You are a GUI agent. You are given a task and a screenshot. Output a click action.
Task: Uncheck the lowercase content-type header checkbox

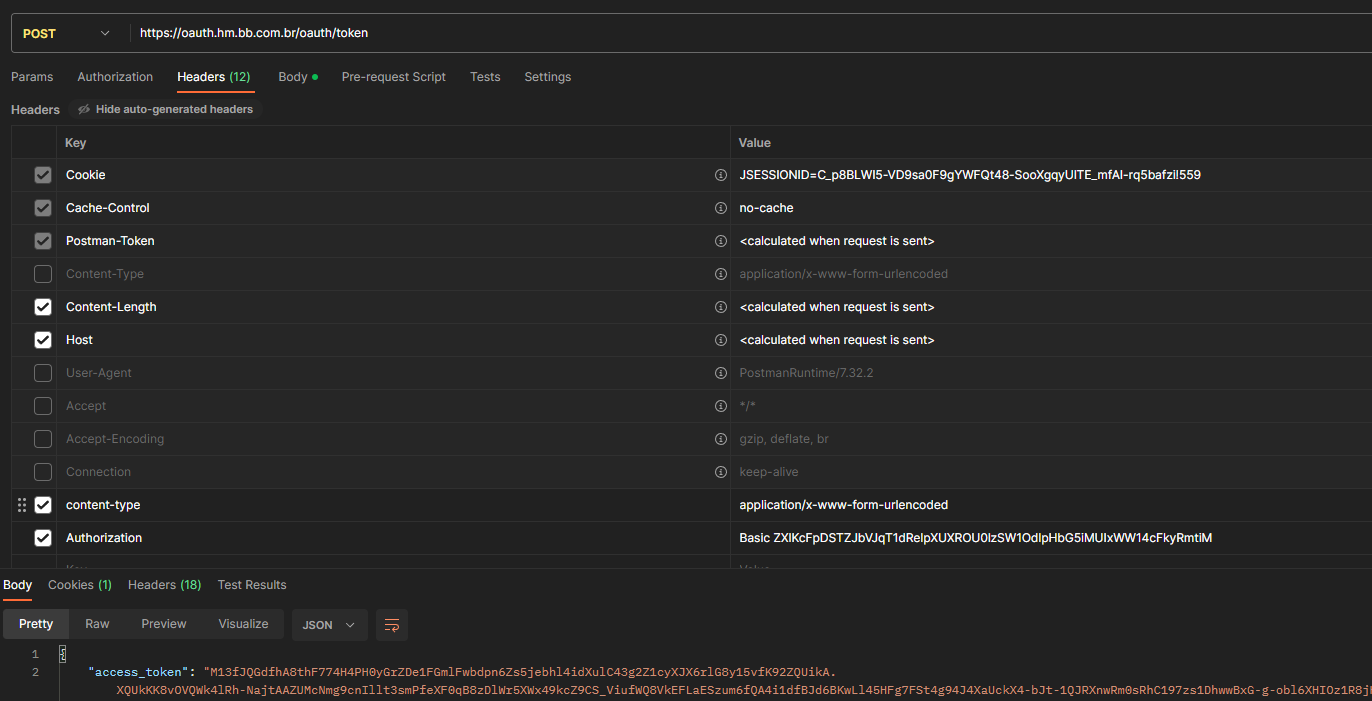click(43, 505)
